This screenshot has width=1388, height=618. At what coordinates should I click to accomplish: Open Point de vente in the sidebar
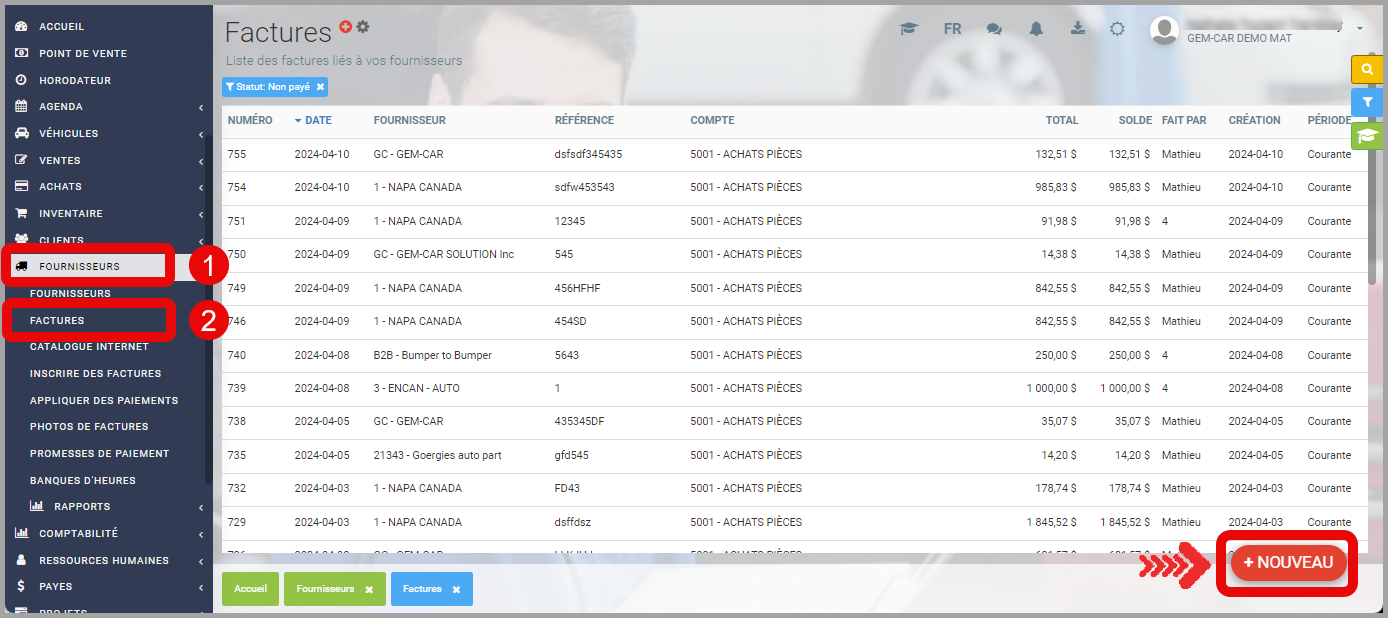82,53
